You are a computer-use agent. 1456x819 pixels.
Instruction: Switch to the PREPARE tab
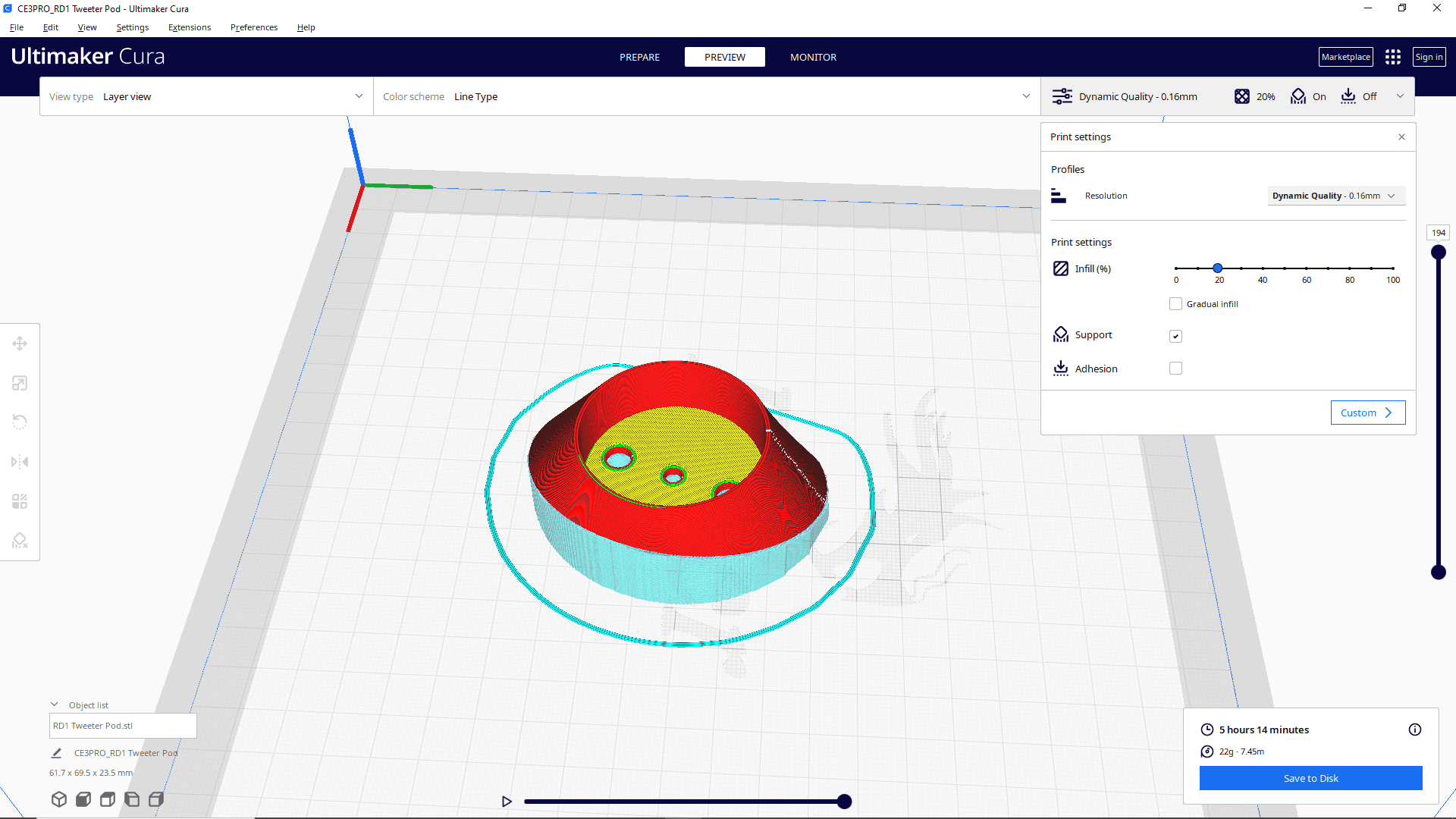click(x=639, y=57)
